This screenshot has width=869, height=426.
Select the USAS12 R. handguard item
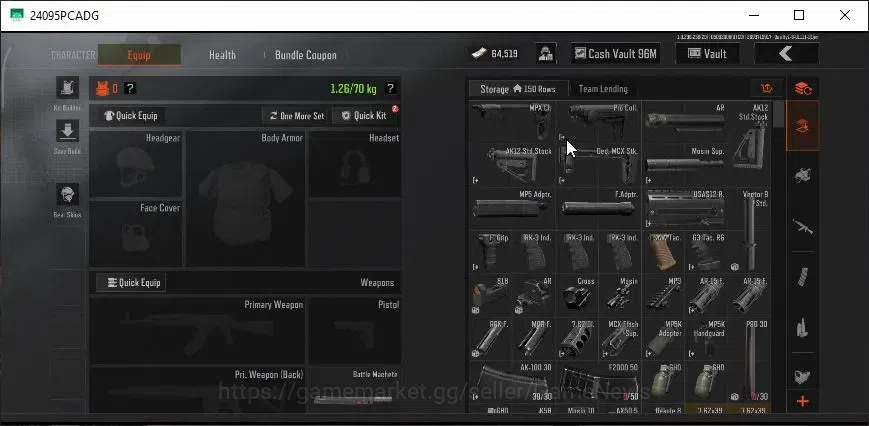[686, 209]
